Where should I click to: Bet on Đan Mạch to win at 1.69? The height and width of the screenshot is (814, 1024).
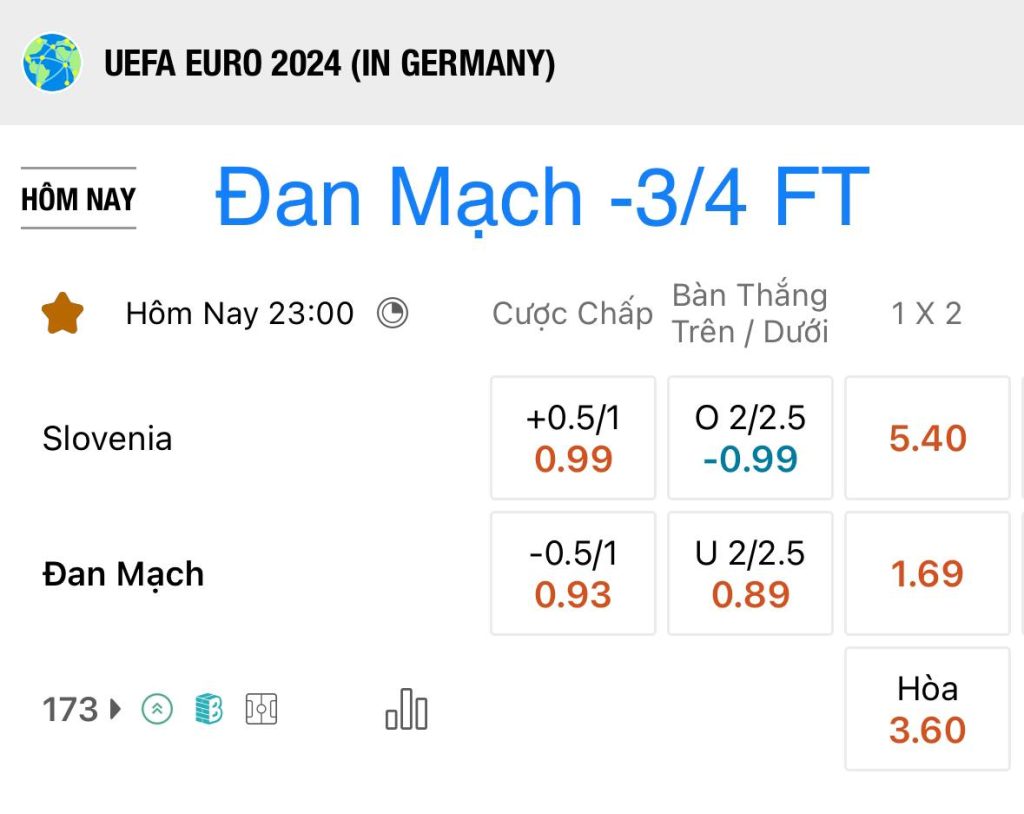click(927, 574)
